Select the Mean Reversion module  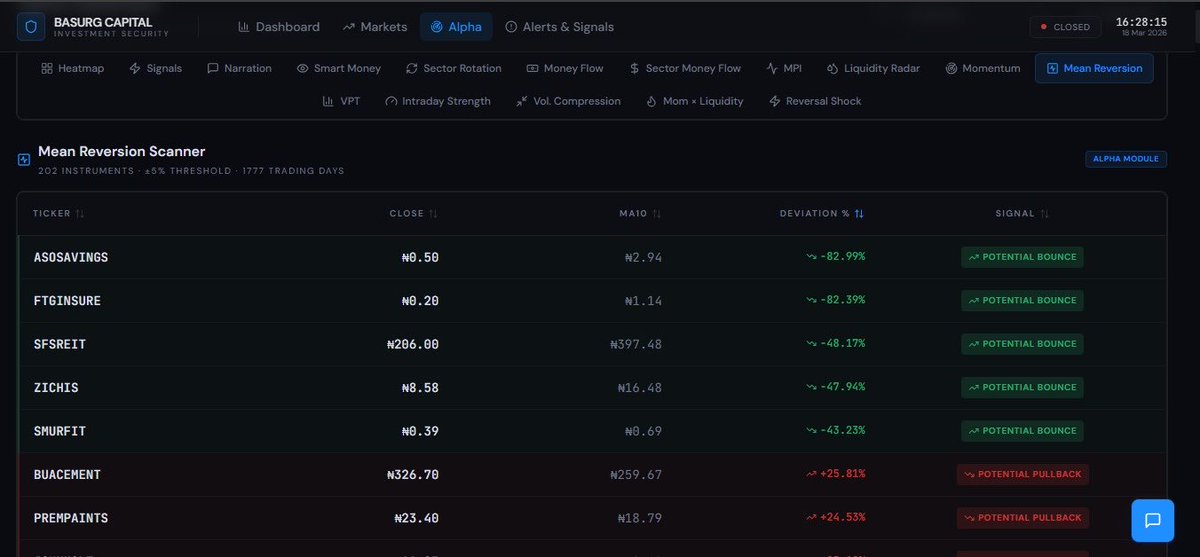click(x=1094, y=68)
